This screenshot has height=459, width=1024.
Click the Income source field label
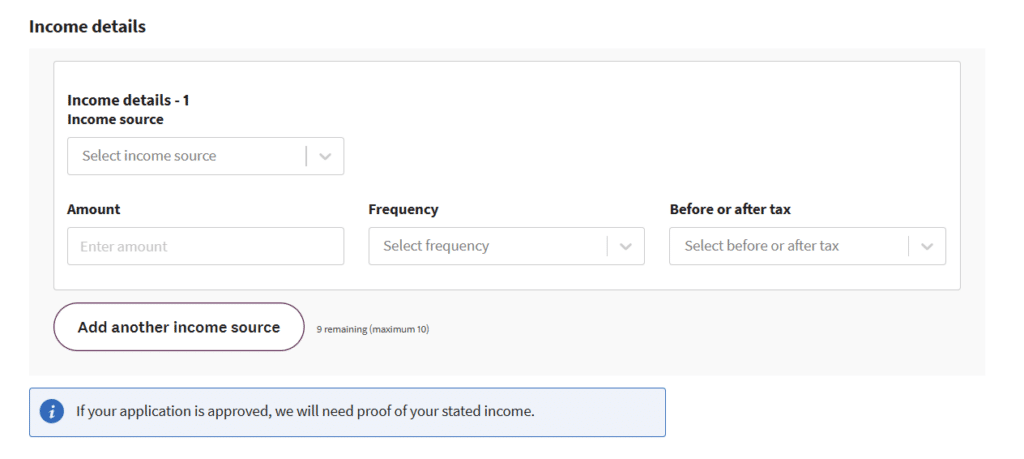pos(115,119)
